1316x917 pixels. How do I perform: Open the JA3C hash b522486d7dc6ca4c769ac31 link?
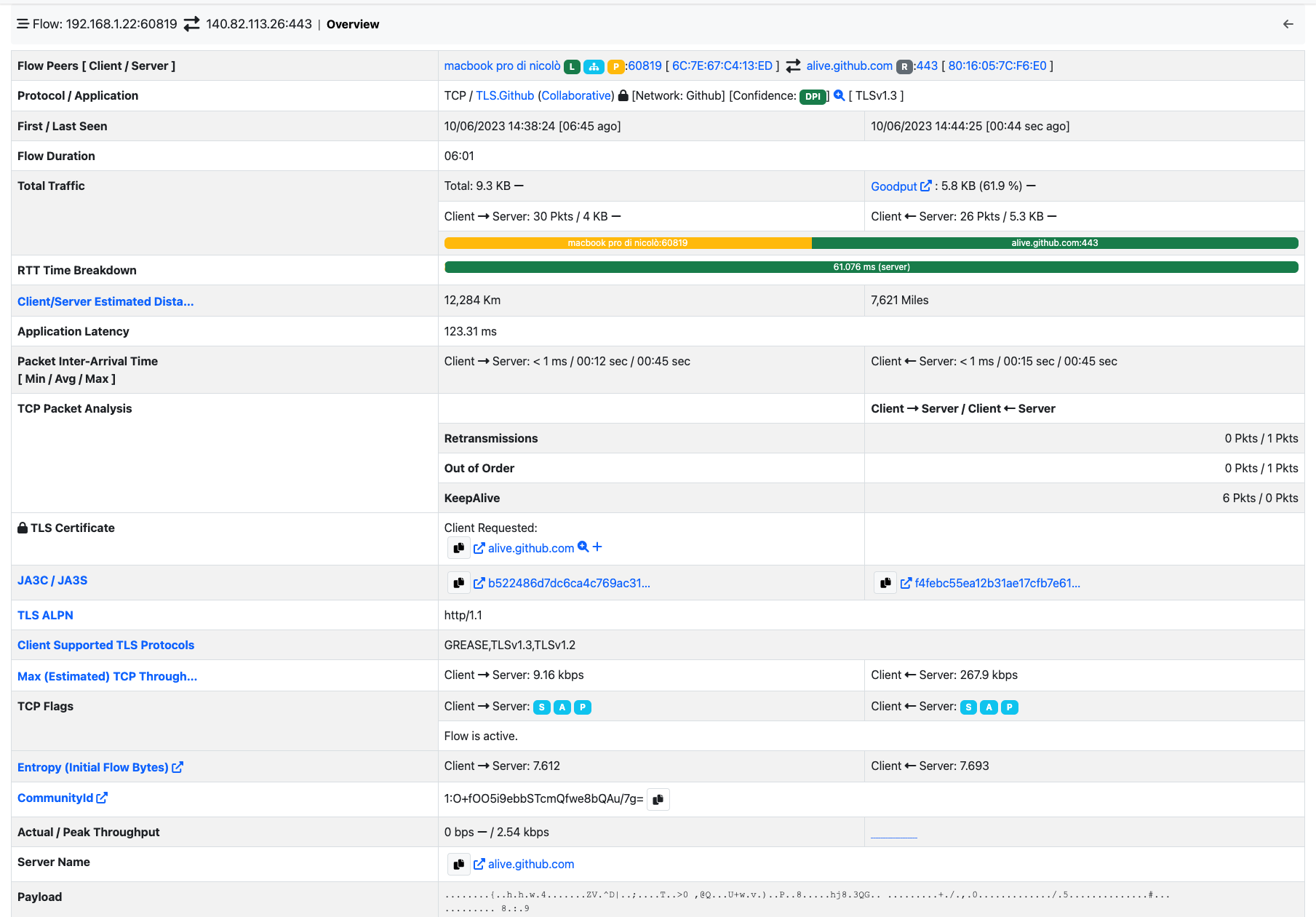pos(569,583)
